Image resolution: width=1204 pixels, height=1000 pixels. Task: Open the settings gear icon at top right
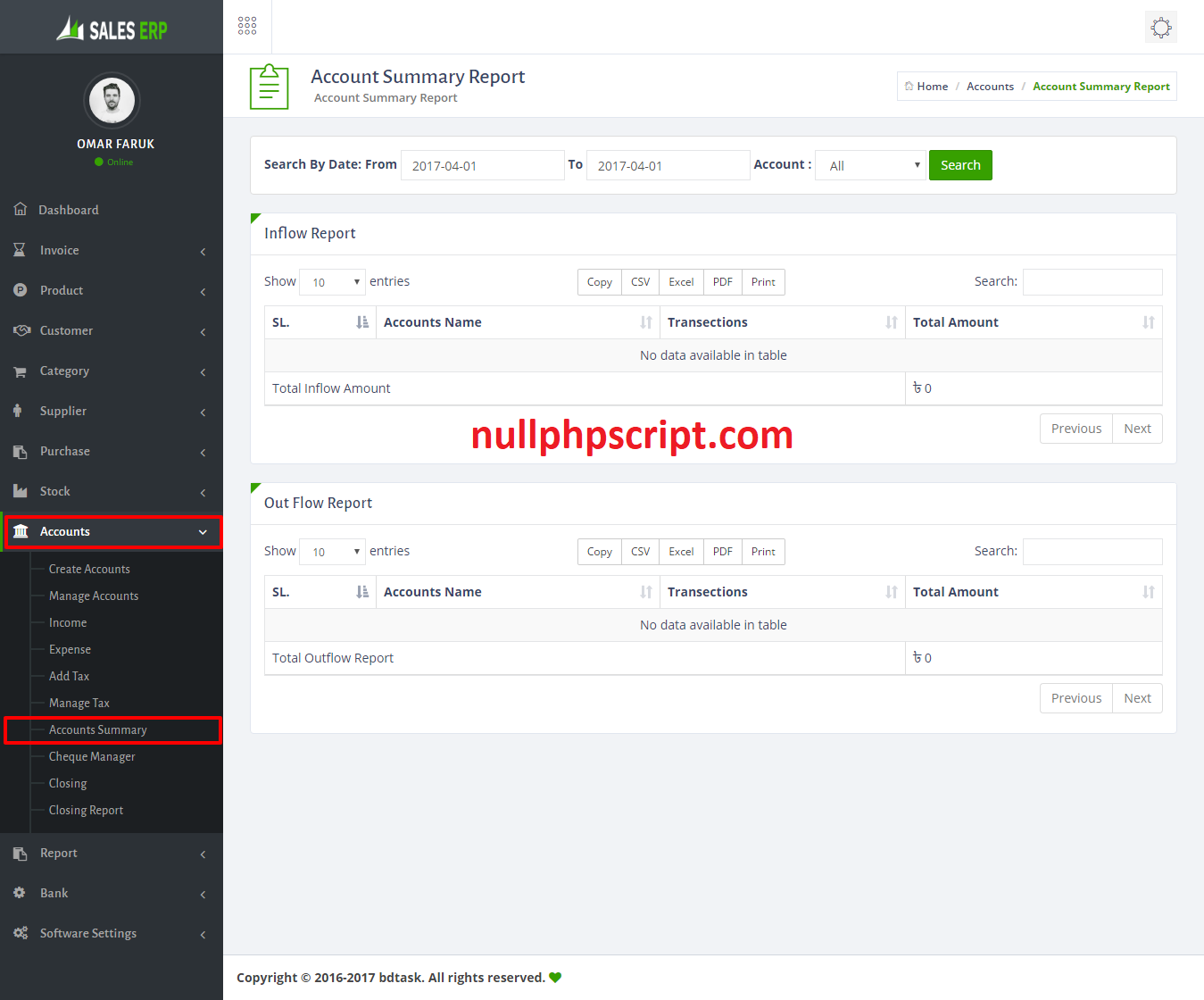tap(1160, 27)
